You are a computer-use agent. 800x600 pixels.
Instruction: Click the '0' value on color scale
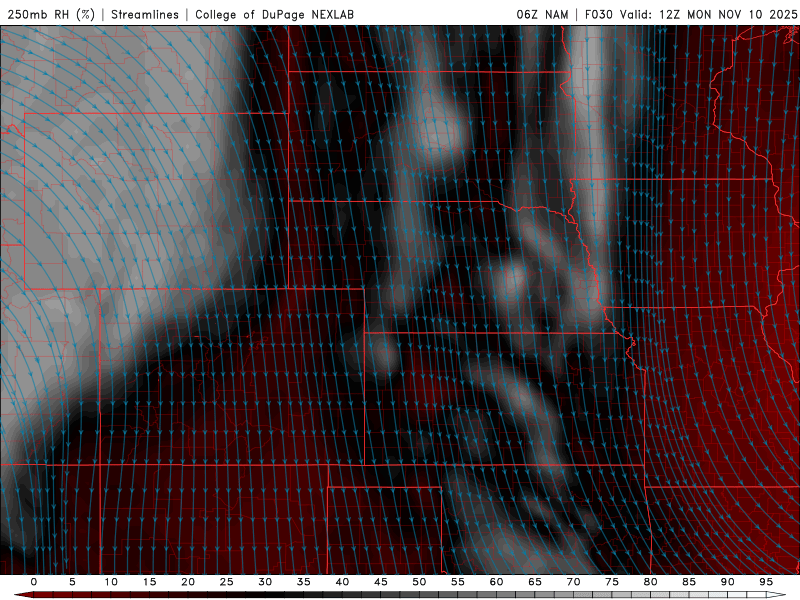coord(34,582)
